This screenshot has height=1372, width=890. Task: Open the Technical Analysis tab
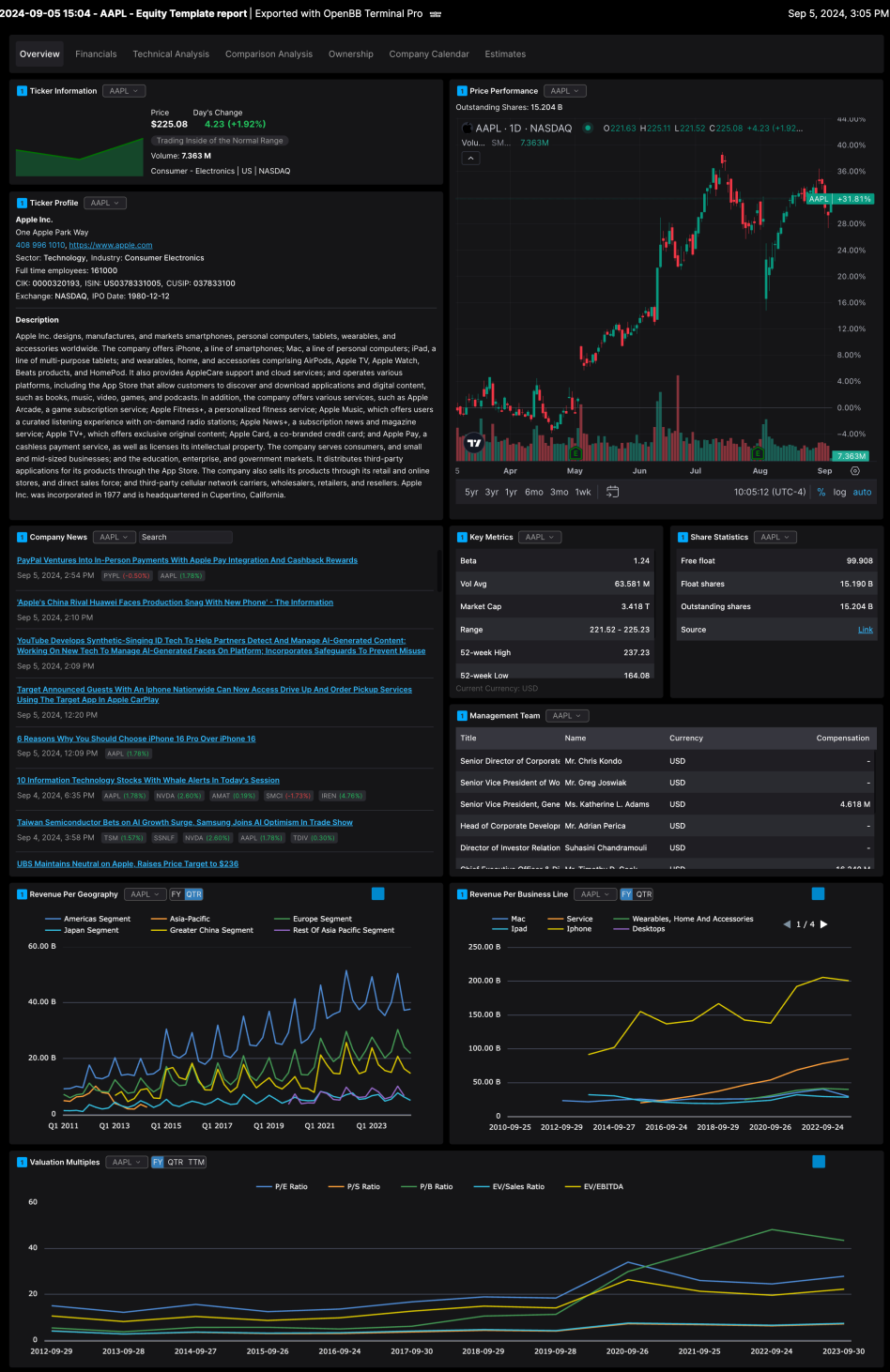pos(171,54)
